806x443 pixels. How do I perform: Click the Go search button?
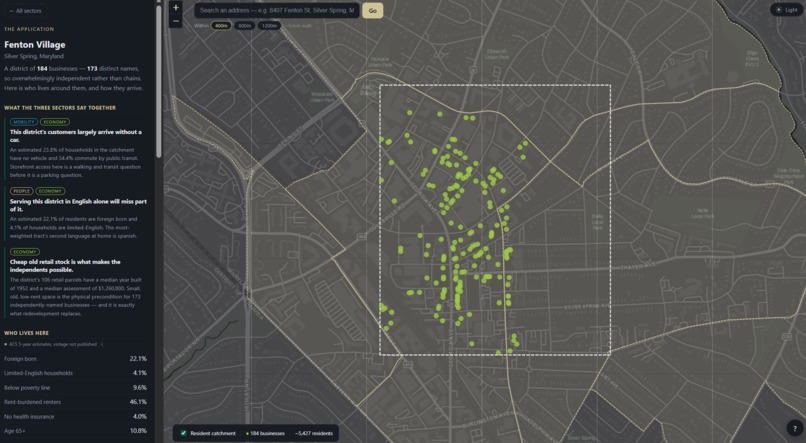(x=373, y=10)
